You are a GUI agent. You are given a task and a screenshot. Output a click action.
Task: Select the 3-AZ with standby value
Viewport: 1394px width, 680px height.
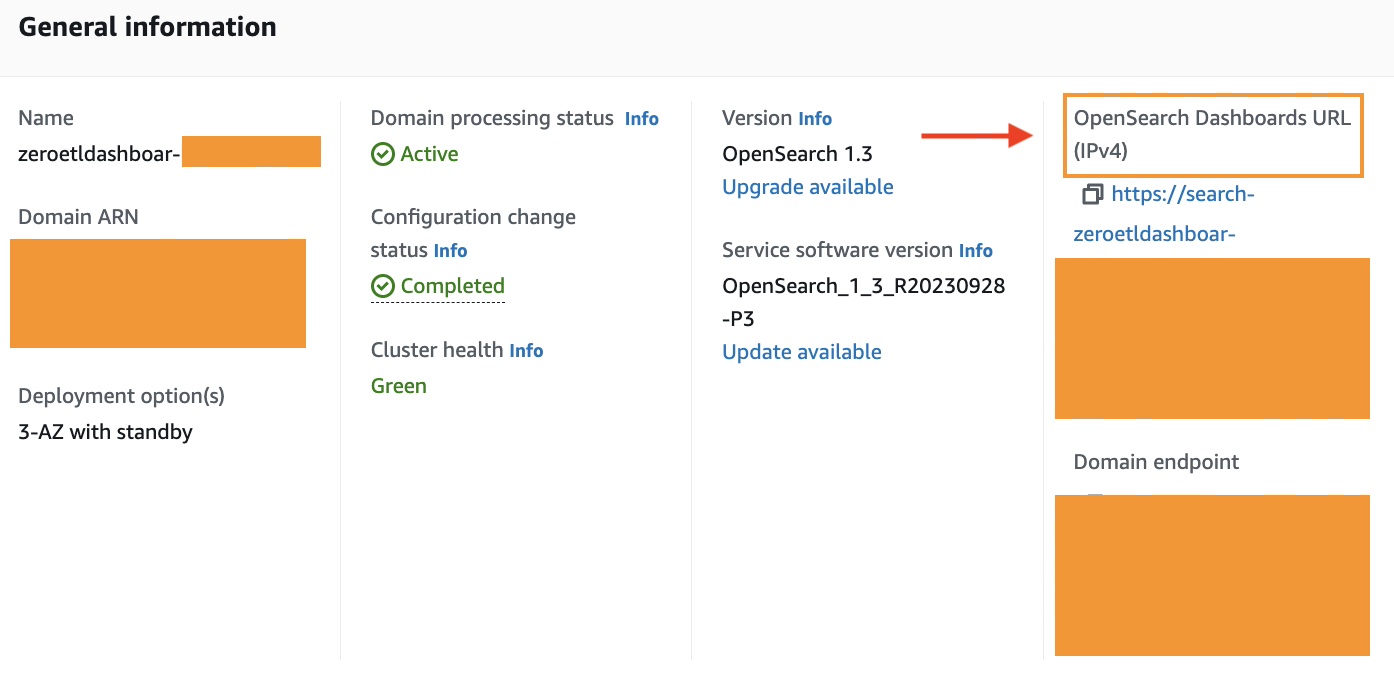point(106,432)
